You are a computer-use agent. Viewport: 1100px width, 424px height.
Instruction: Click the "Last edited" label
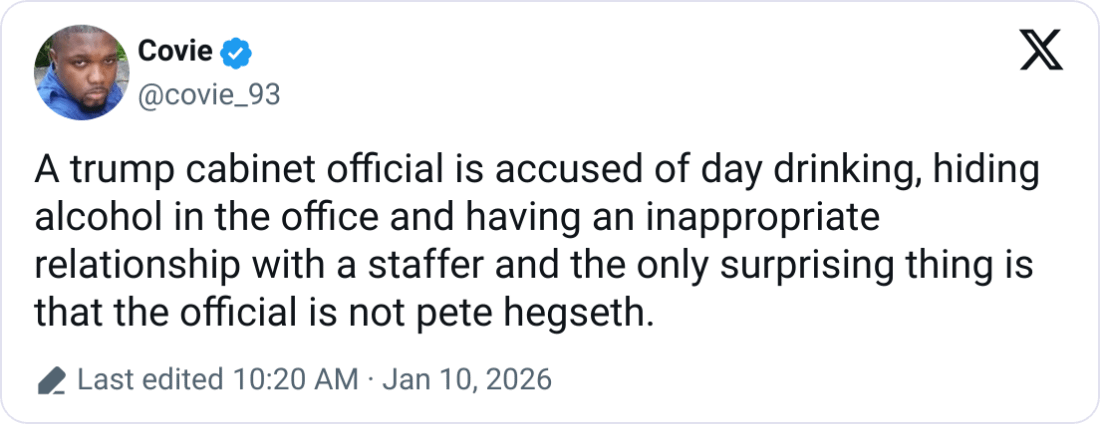tap(150, 380)
